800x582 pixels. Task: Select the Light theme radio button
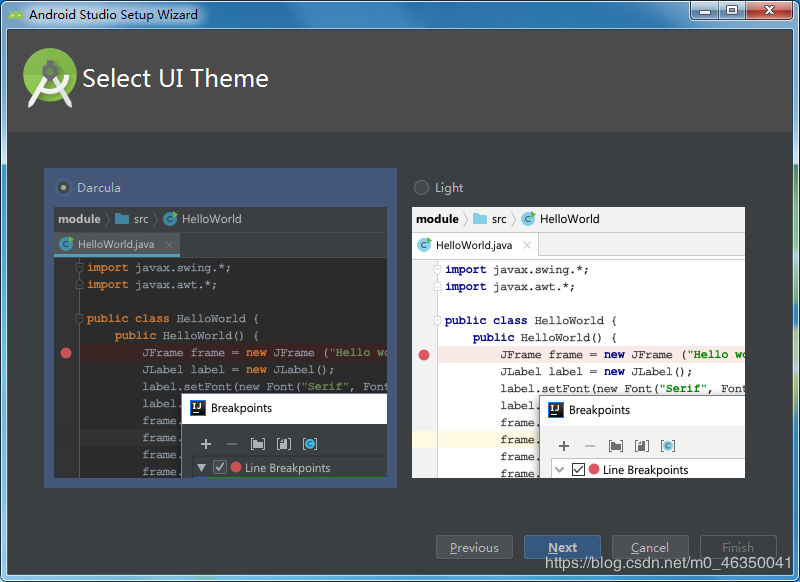(421, 187)
